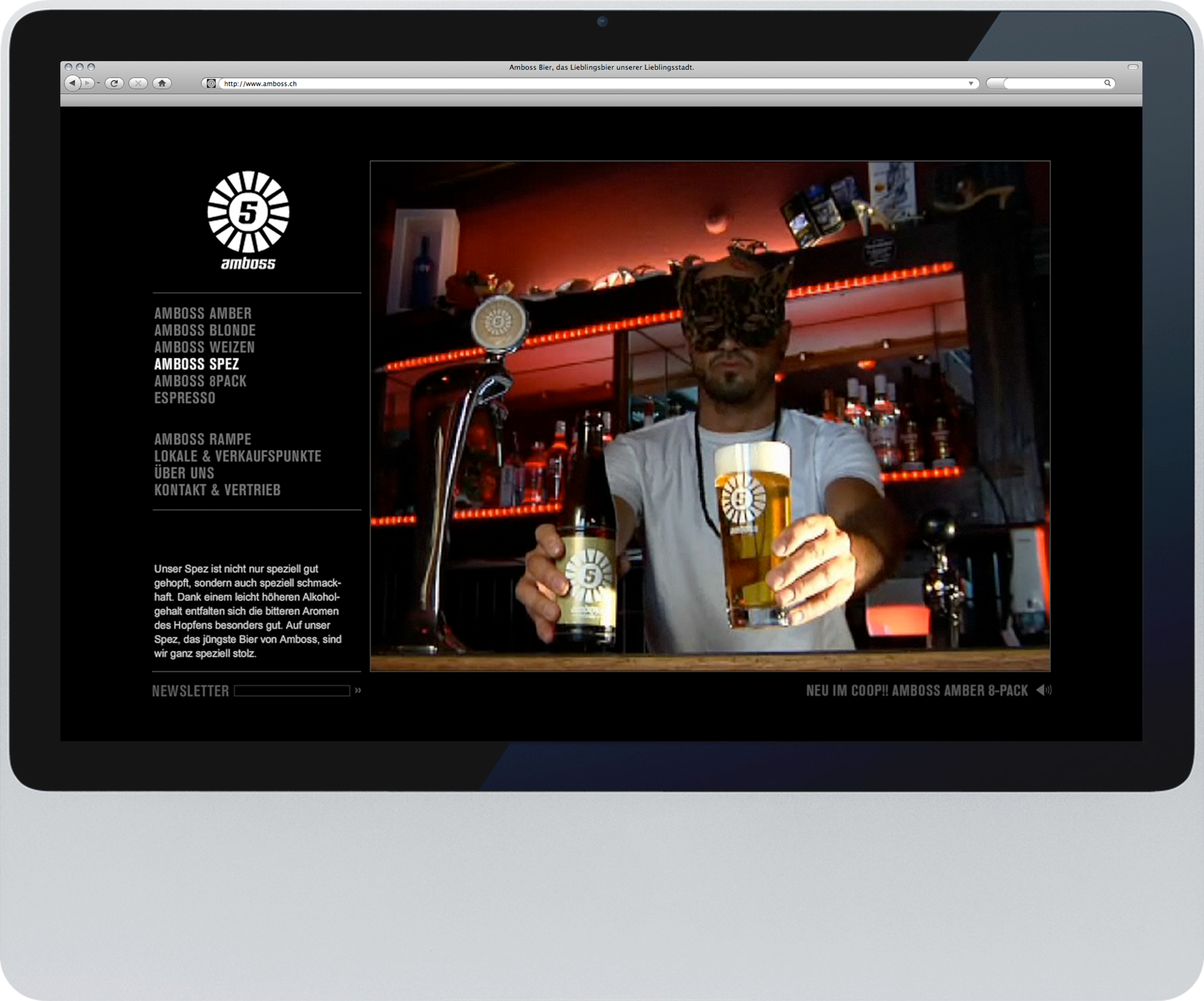
Task: Open the Amboss 8Pack menu item
Action: point(200,381)
